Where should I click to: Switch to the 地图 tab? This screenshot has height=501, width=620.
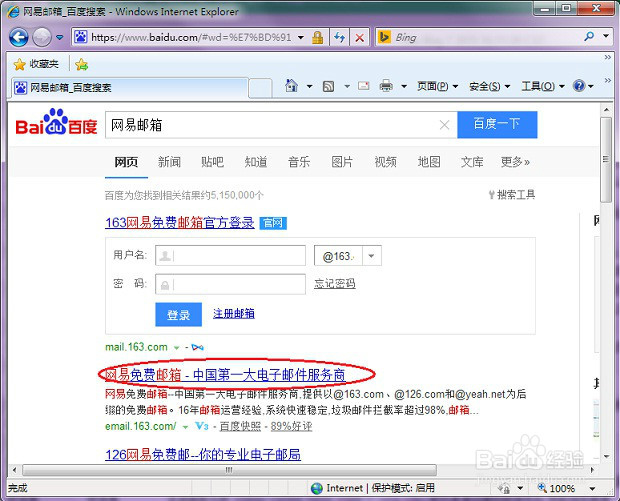pos(429,162)
